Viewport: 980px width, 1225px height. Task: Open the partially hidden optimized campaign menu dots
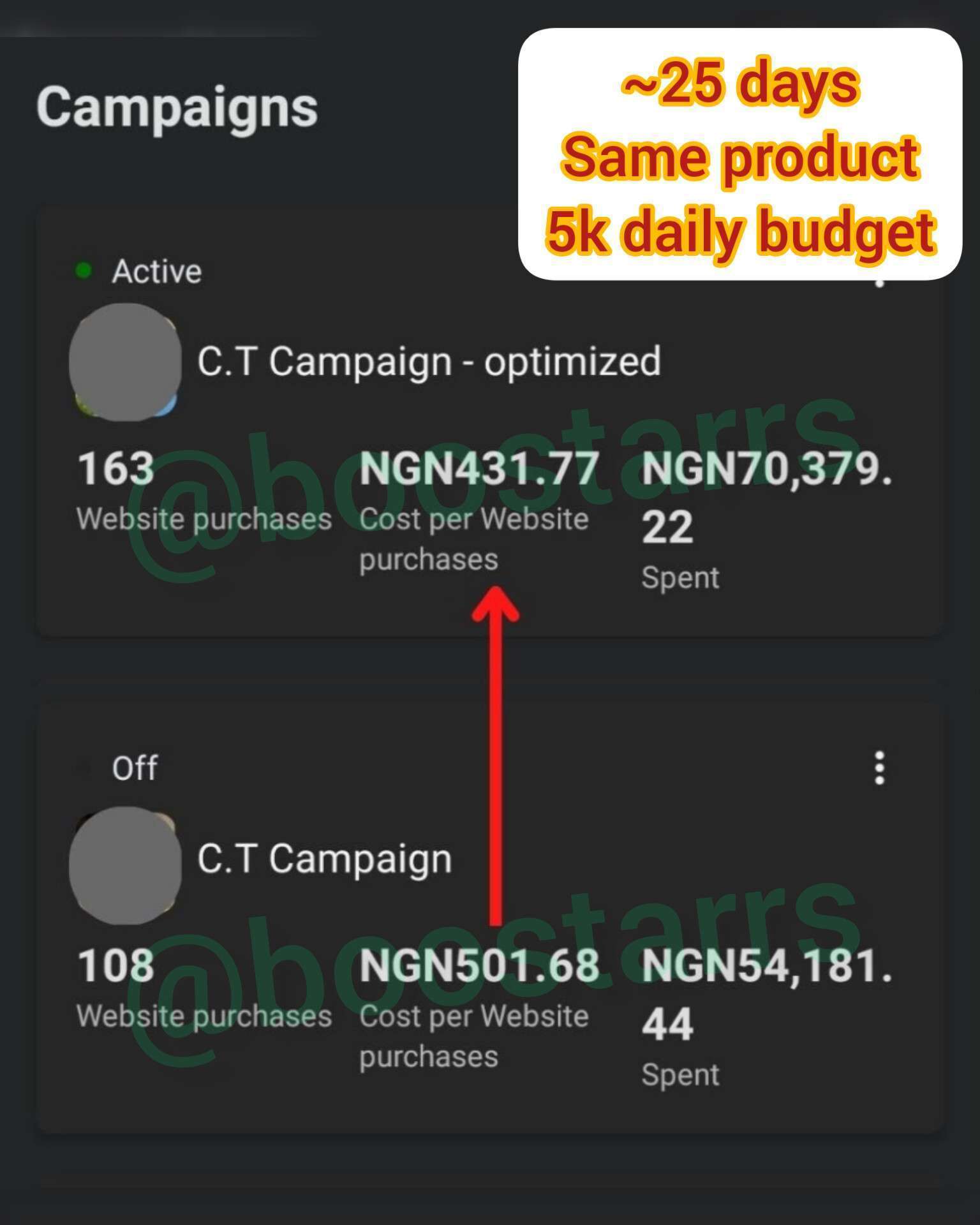(880, 283)
